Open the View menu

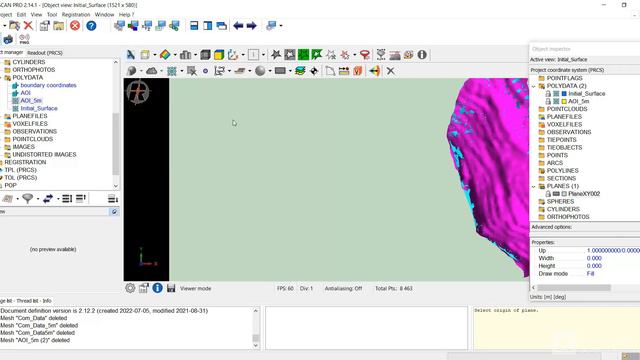click(36, 15)
